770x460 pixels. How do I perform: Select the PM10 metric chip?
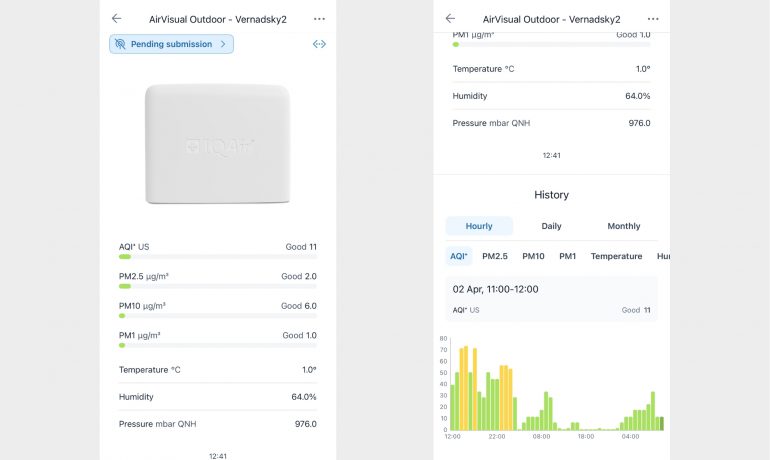533,256
